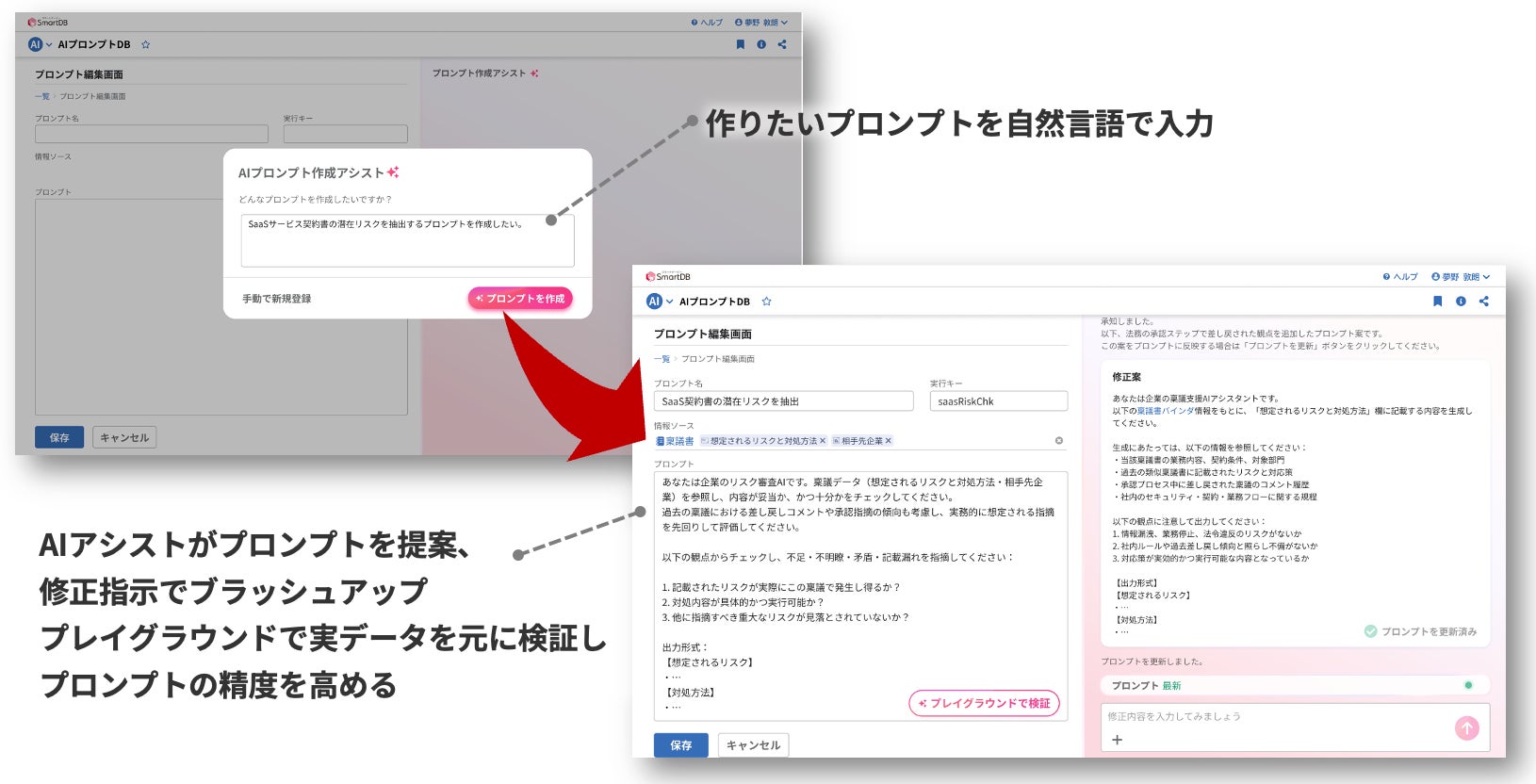Image resolution: width=1536 pixels, height=784 pixels.
Task: Go to 一覧 breadcrumb in front window
Action: [662, 359]
